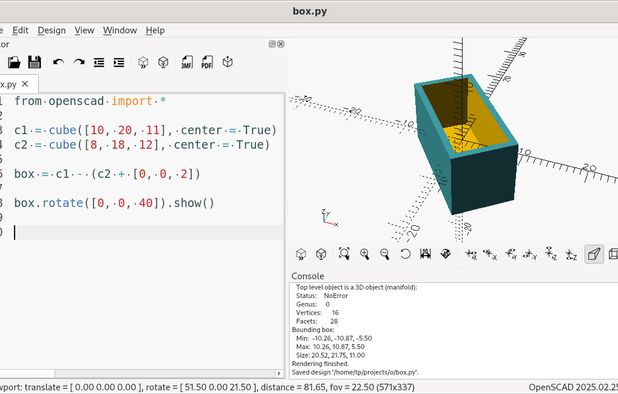
Task: Open the Window menu
Action: (120, 30)
